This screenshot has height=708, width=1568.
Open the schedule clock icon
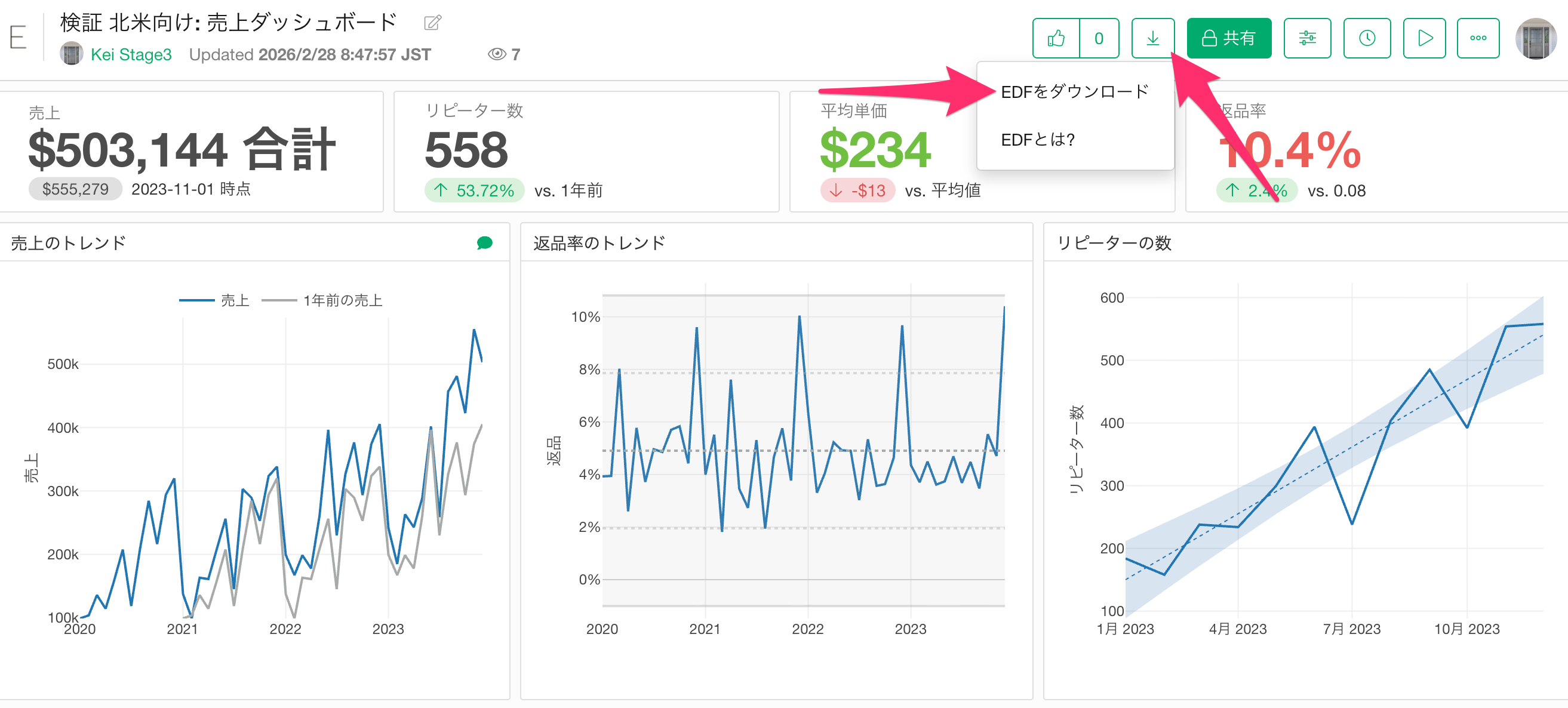click(1367, 38)
